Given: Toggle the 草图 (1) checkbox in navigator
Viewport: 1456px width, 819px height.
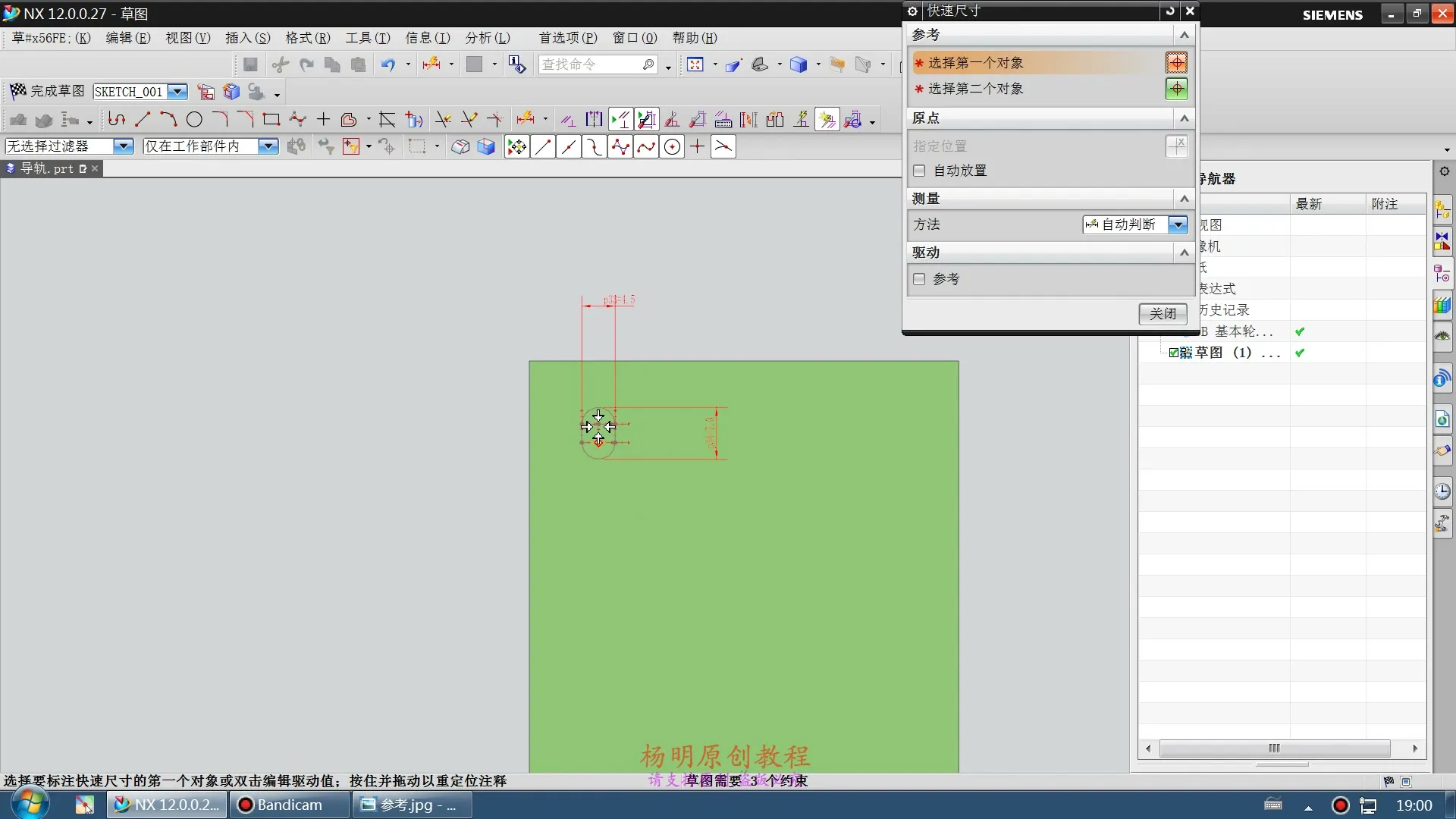Looking at the screenshot, I should coord(1173,353).
